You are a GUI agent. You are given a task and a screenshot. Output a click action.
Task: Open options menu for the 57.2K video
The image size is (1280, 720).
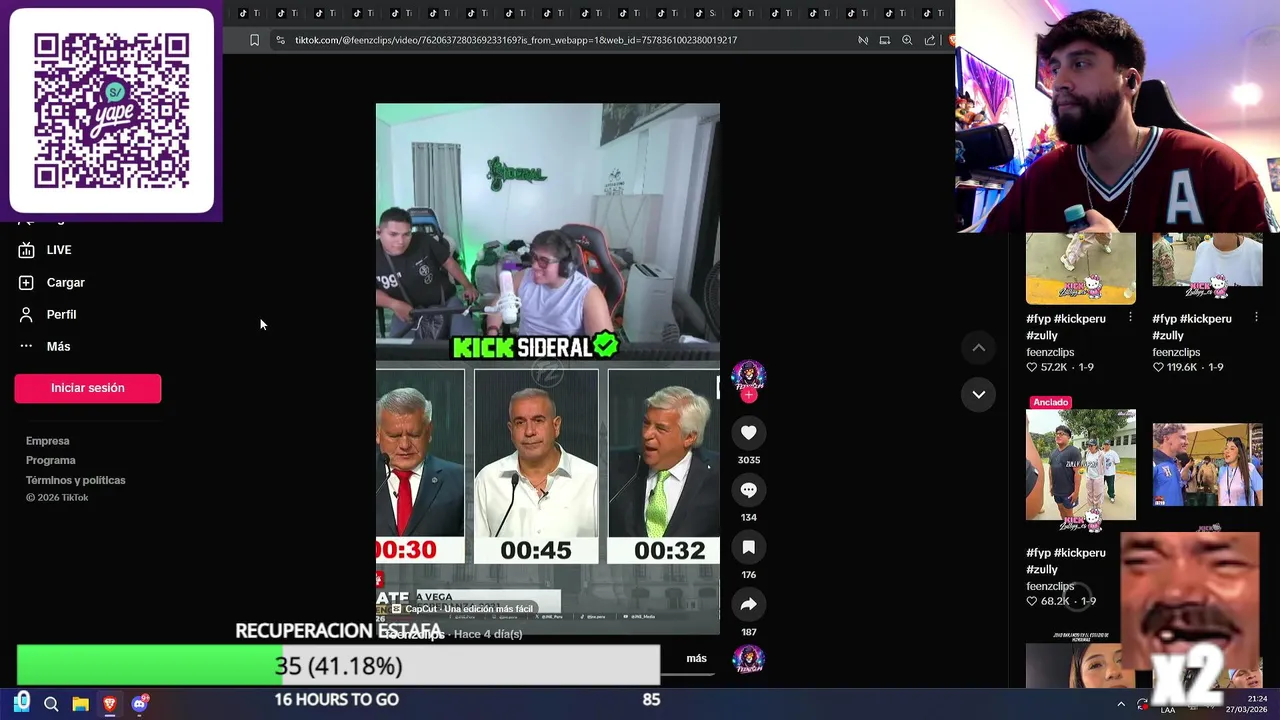tap(1130, 317)
